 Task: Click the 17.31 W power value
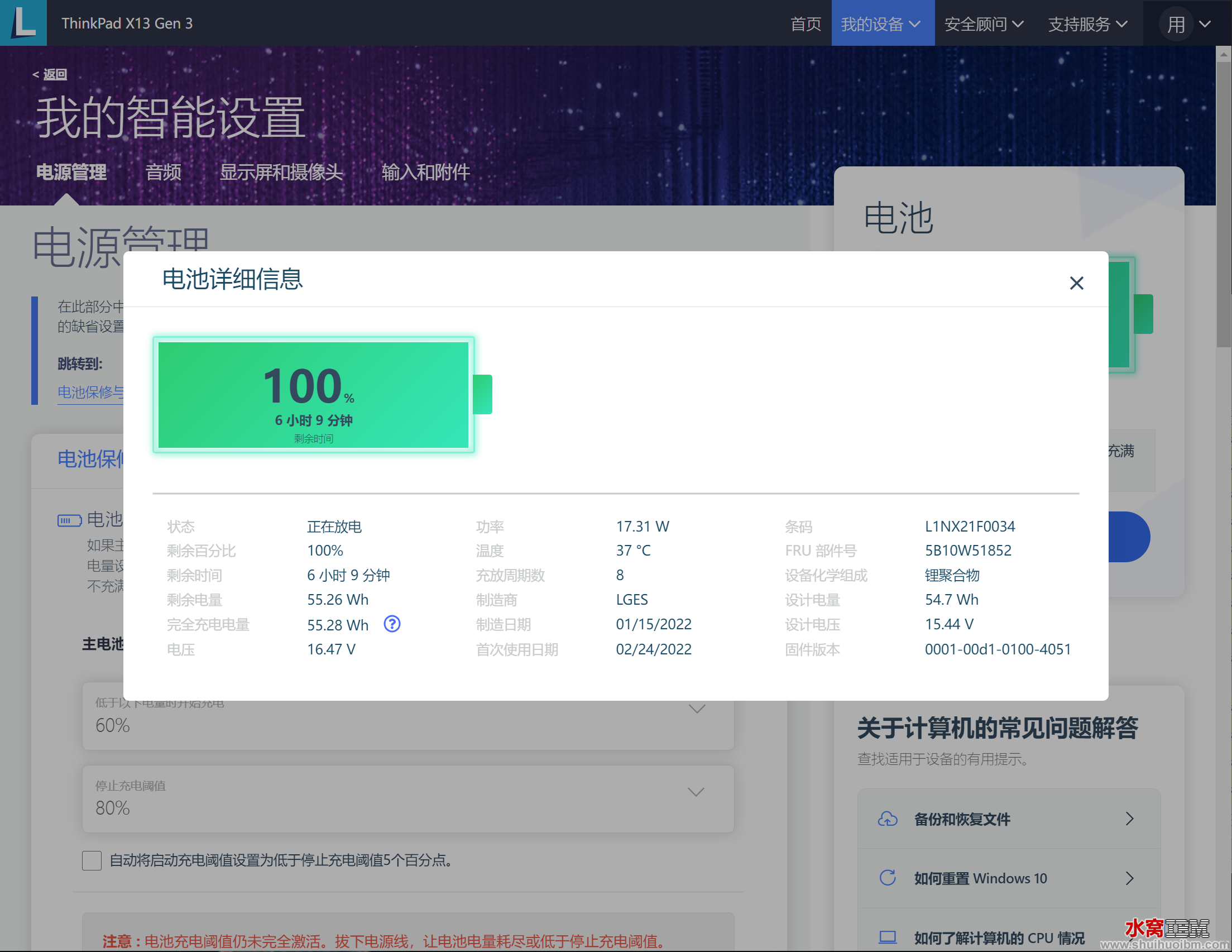point(643,527)
